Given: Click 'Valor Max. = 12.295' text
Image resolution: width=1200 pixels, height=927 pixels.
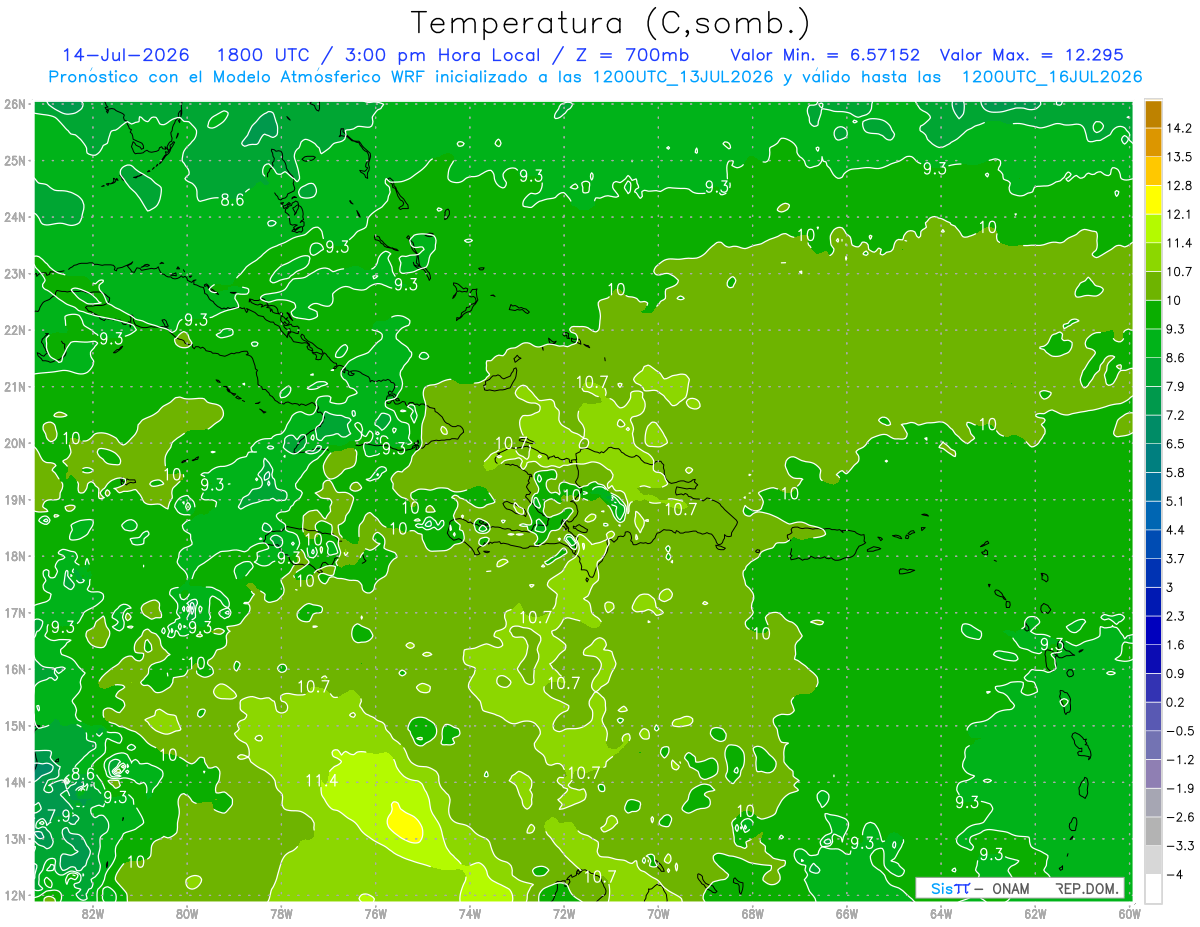Looking at the screenshot, I should [1032, 55].
